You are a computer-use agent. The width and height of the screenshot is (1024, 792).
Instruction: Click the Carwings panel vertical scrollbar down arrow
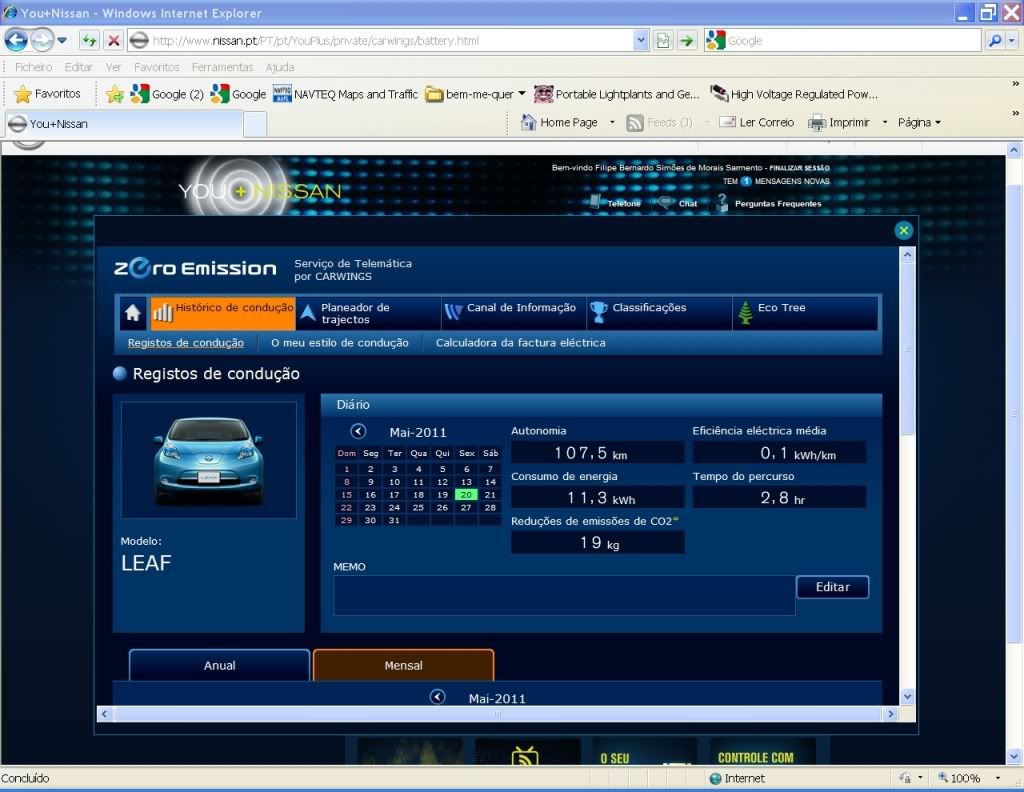pyautogui.click(x=907, y=697)
